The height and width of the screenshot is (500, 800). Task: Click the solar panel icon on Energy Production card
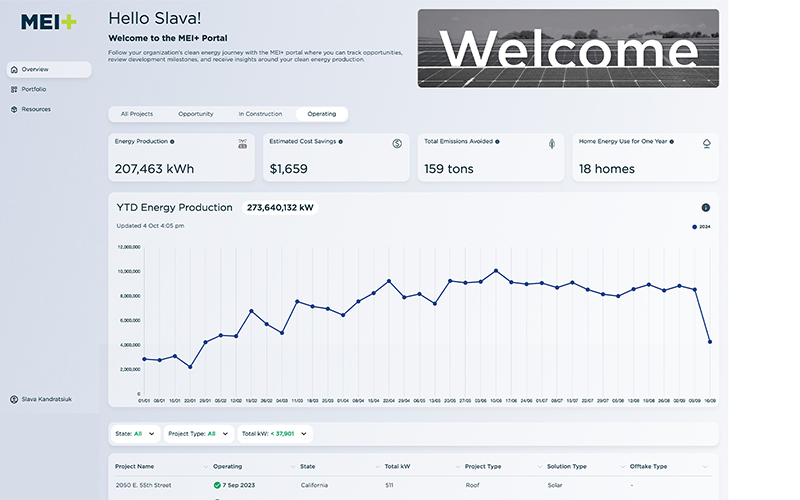[x=242, y=144]
